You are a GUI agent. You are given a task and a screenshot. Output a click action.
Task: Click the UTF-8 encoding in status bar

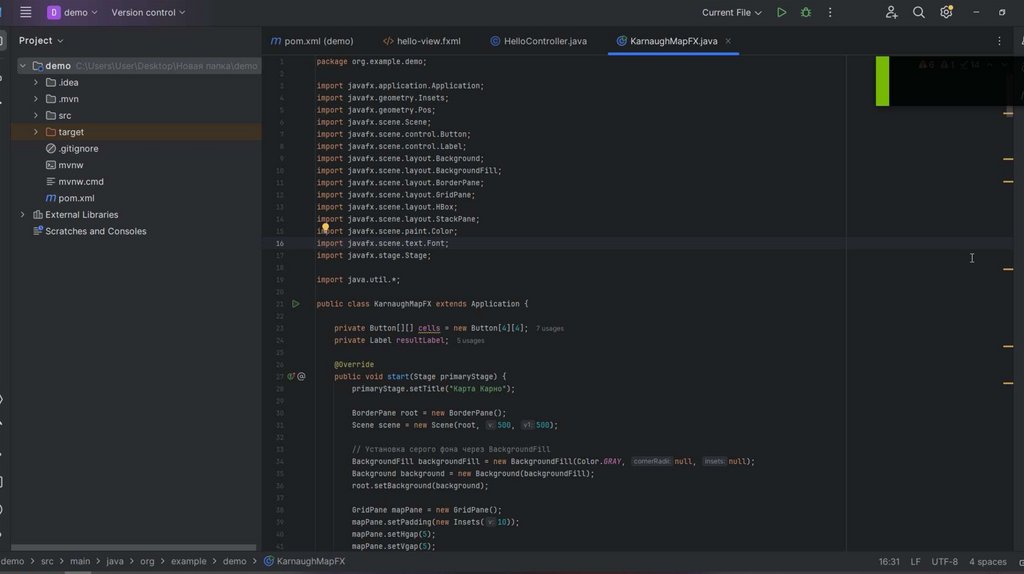[944, 562]
